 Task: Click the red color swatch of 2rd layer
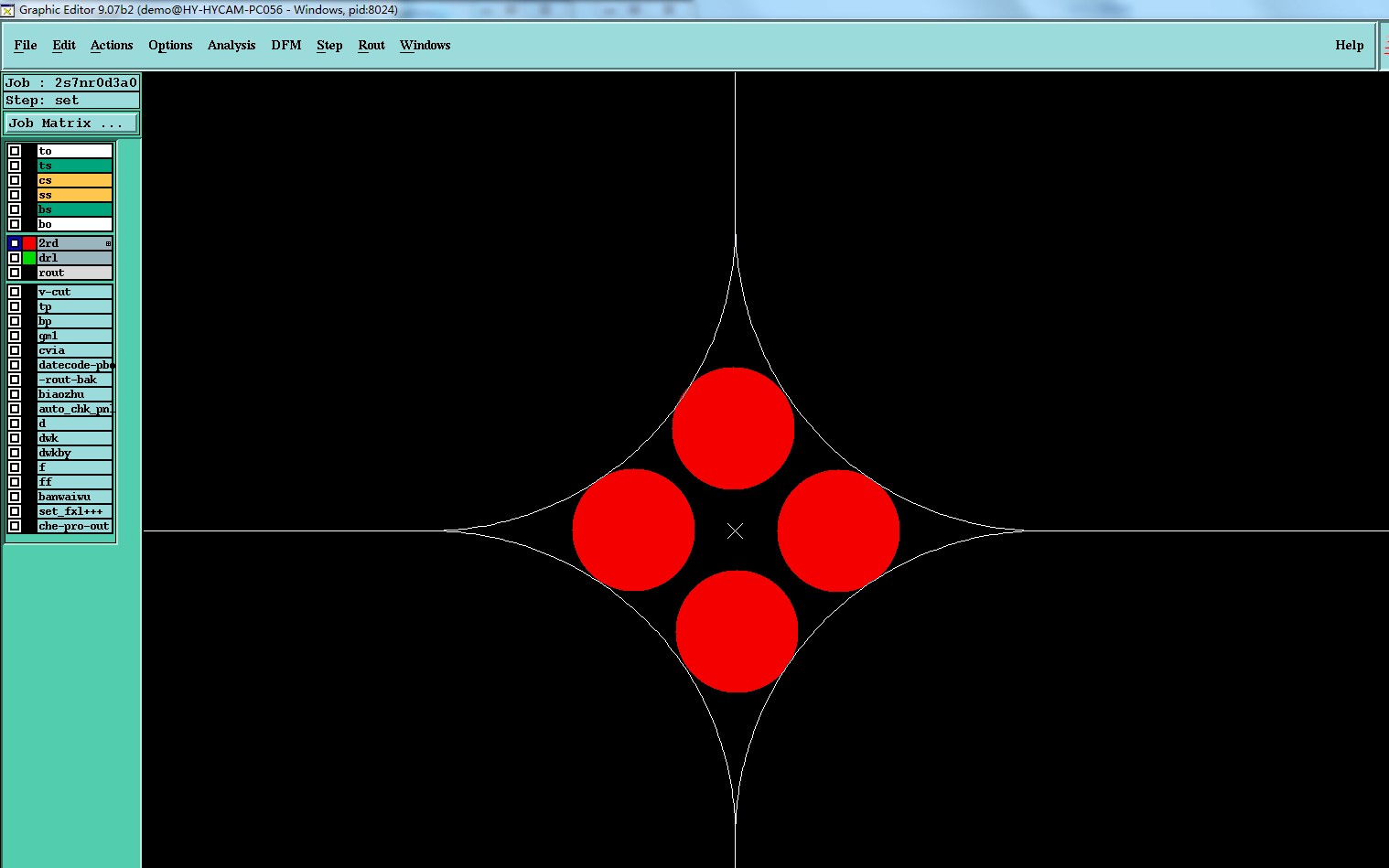29,243
